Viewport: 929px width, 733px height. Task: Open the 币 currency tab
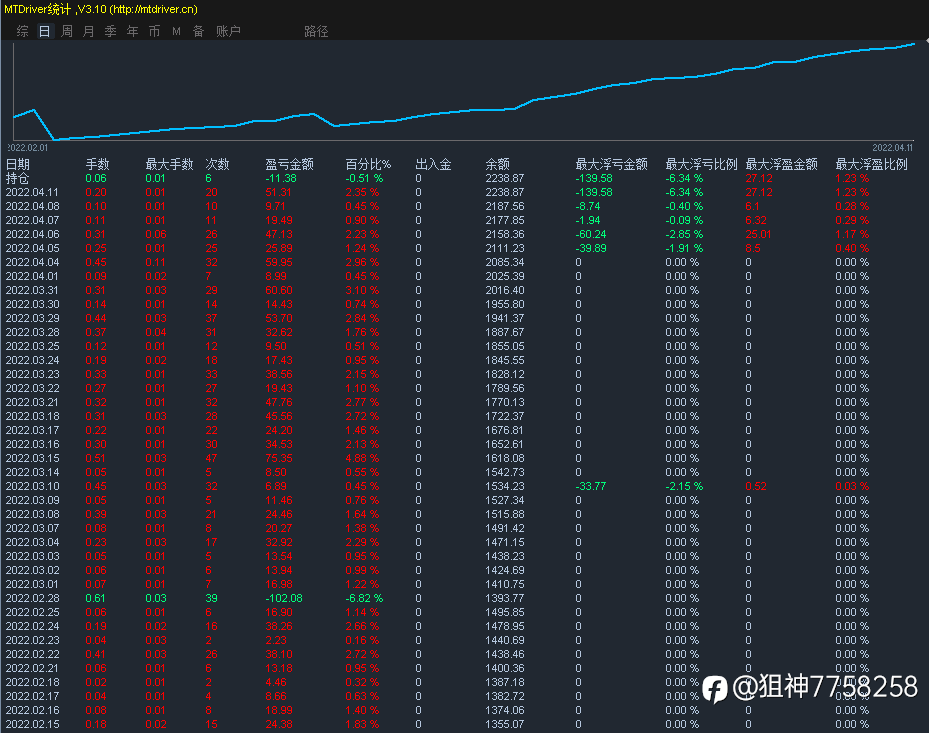[x=155, y=31]
